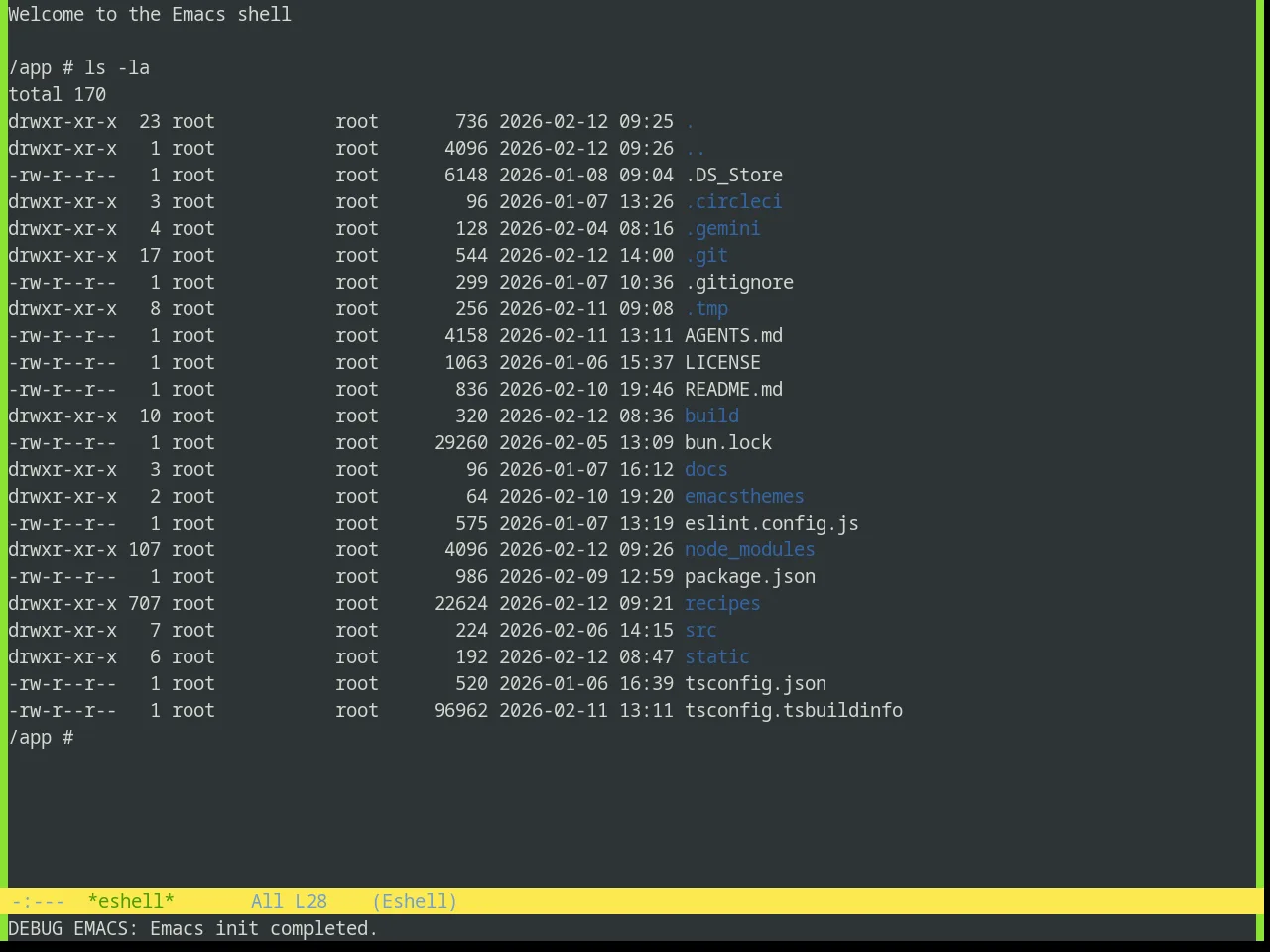Click the eslint.config.js file name

(772, 524)
